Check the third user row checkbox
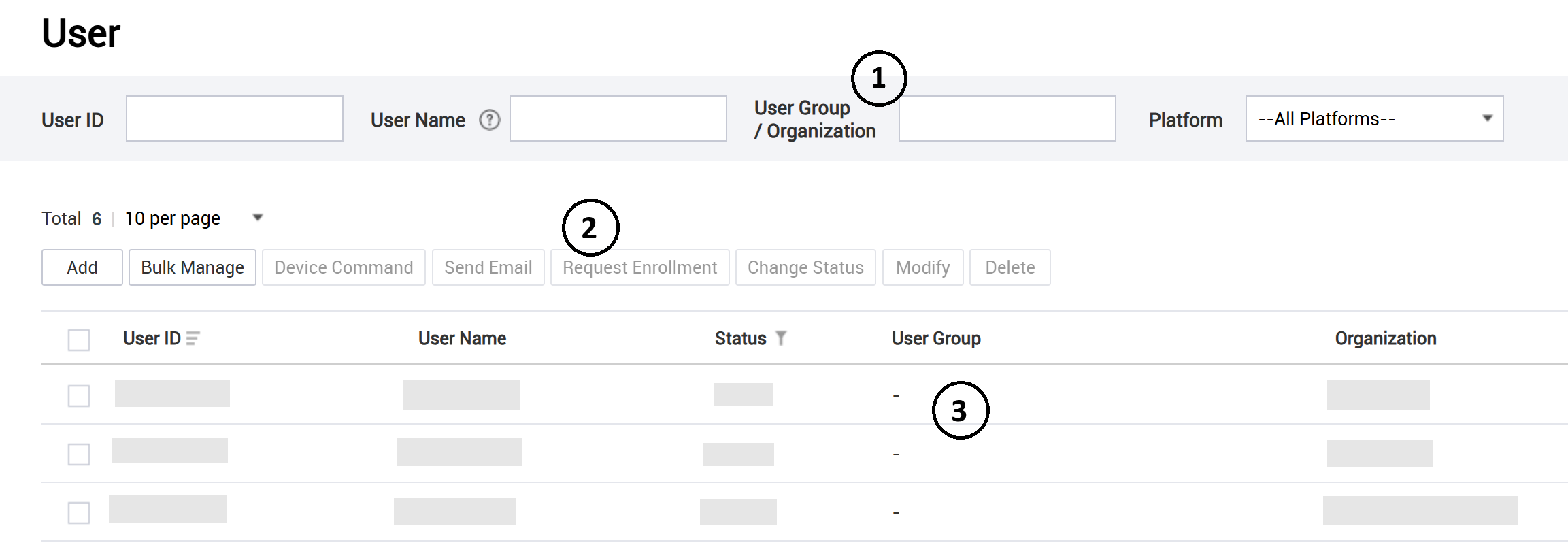The height and width of the screenshot is (543, 1568). (x=79, y=512)
